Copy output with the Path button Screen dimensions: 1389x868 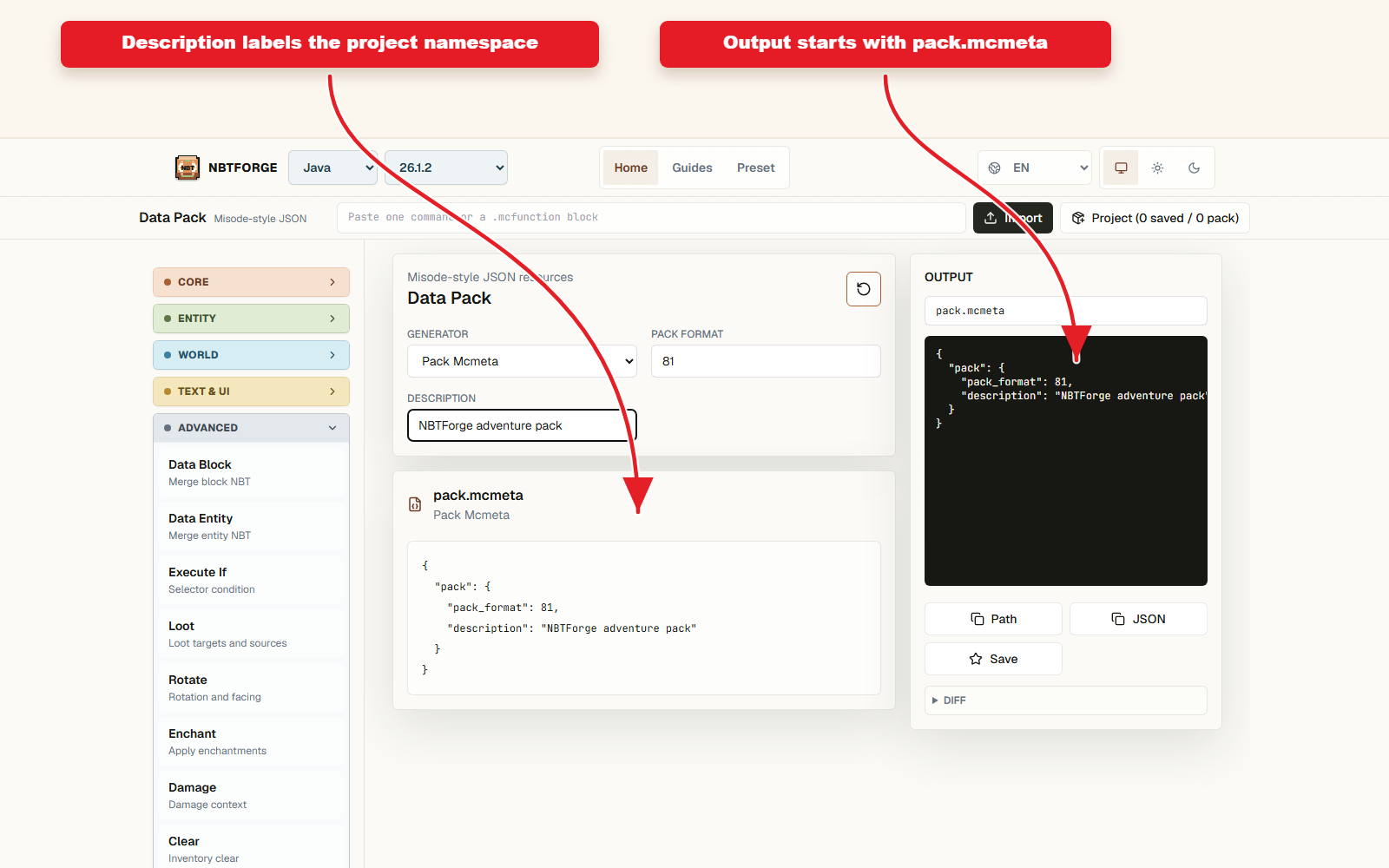coord(993,619)
